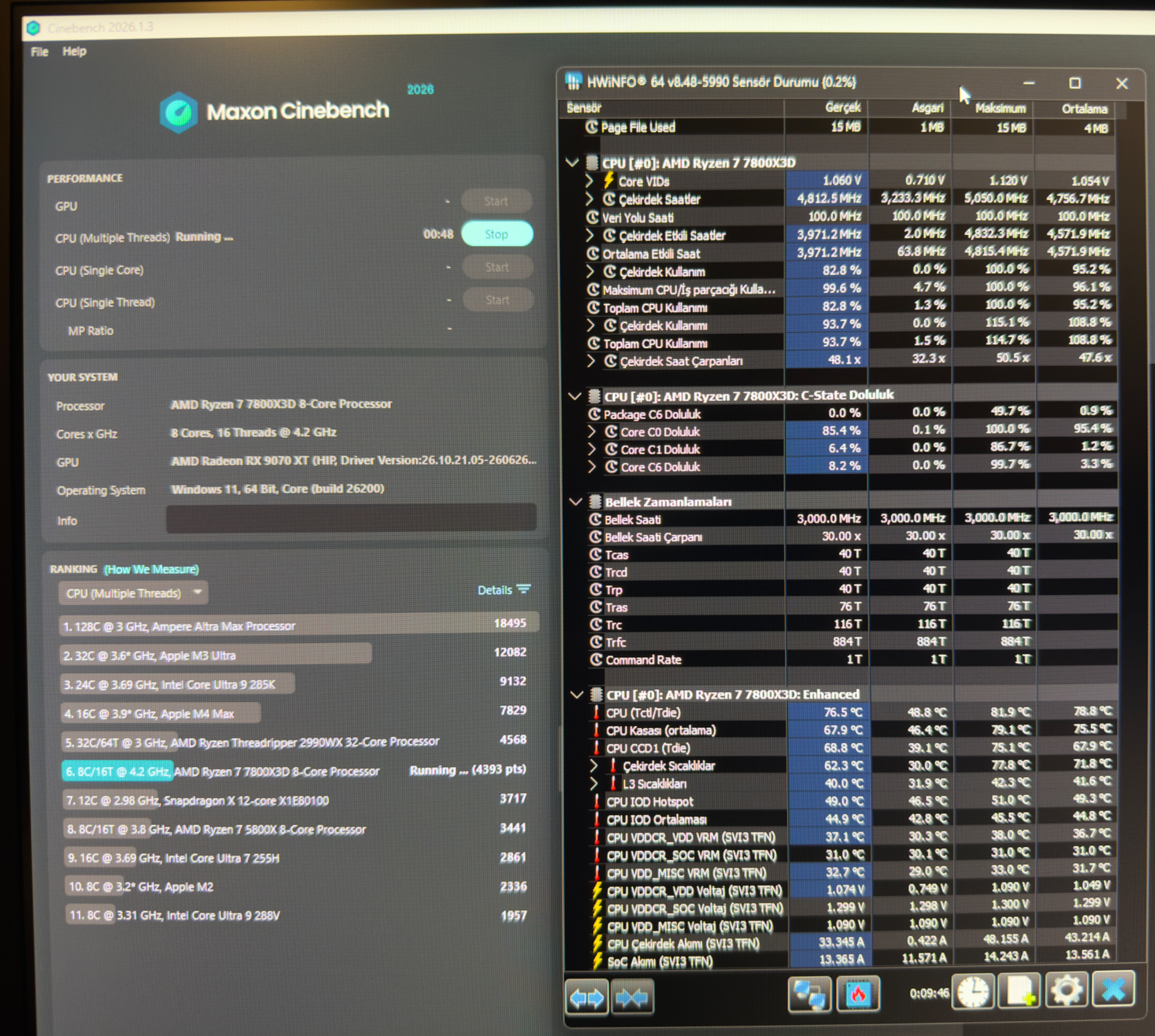Expand the Çekirdek Sıcaklıklar row

(x=594, y=765)
